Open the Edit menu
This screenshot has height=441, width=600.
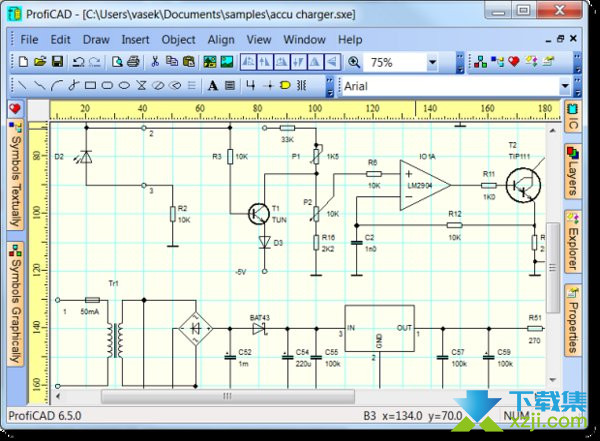click(x=60, y=39)
